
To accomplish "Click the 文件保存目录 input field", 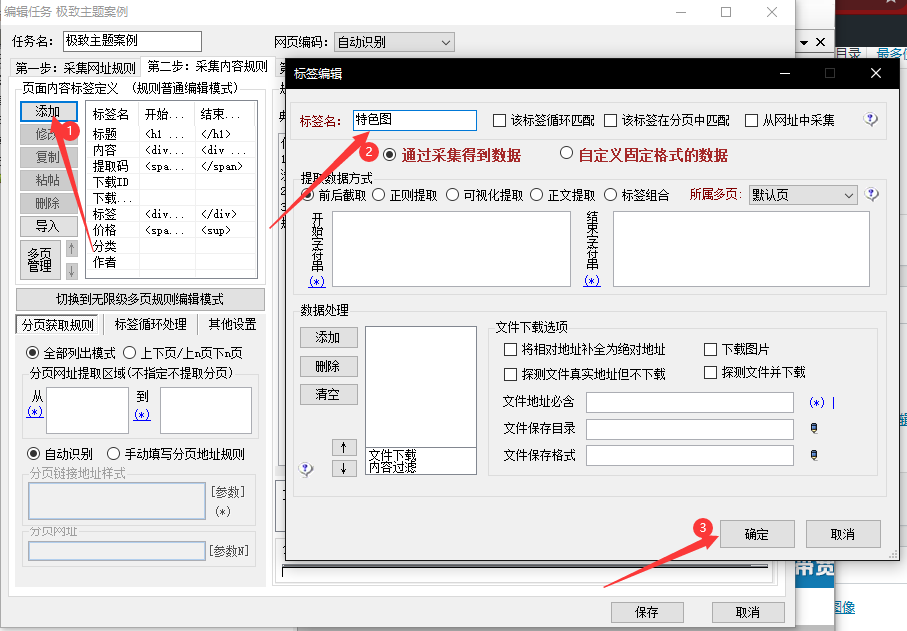I will pos(690,429).
